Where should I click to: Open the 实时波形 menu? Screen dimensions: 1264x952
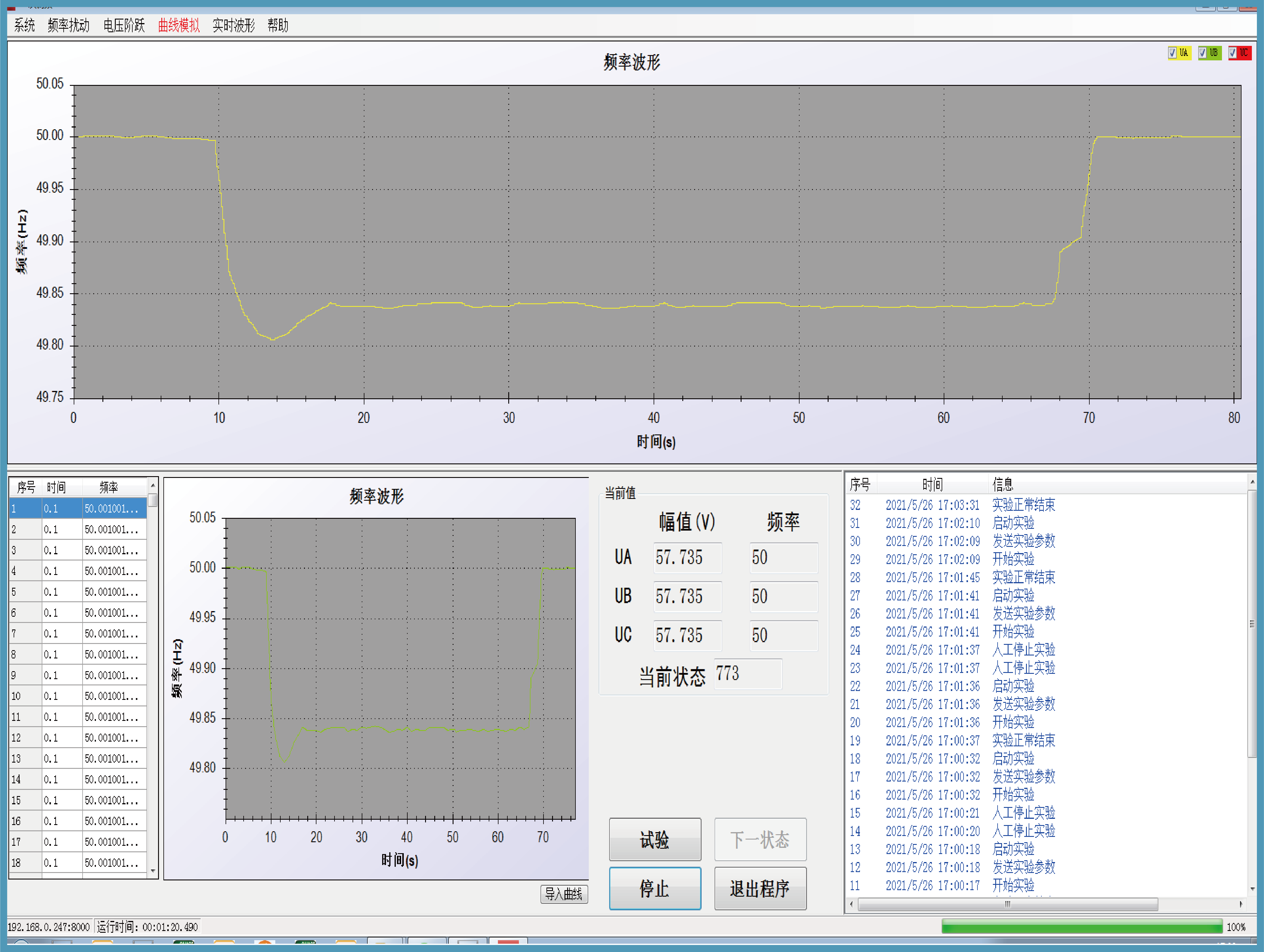tap(234, 25)
